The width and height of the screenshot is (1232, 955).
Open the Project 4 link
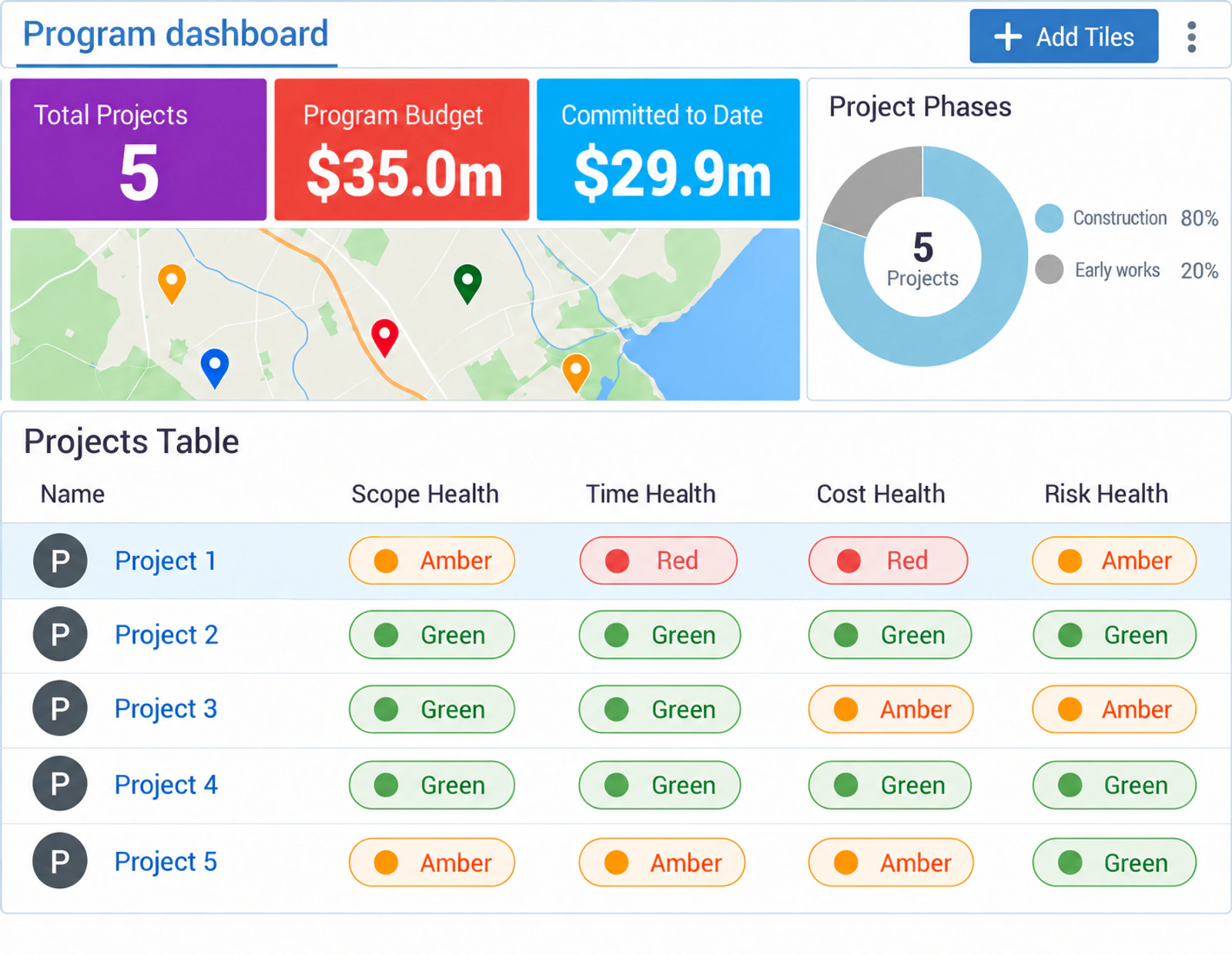[x=166, y=785]
